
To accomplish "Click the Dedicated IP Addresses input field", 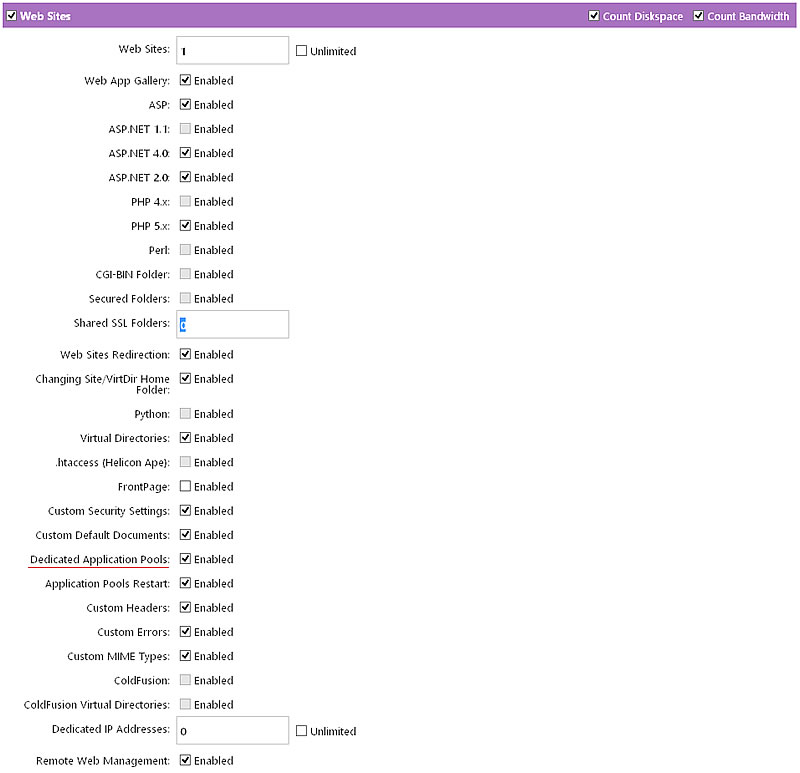I will (233, 730).
